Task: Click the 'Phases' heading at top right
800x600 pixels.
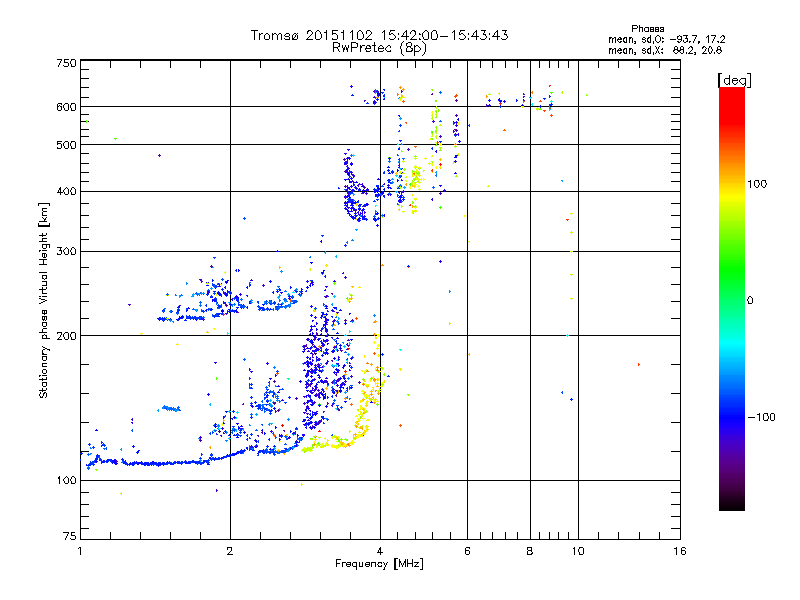Action: point(647,29)
